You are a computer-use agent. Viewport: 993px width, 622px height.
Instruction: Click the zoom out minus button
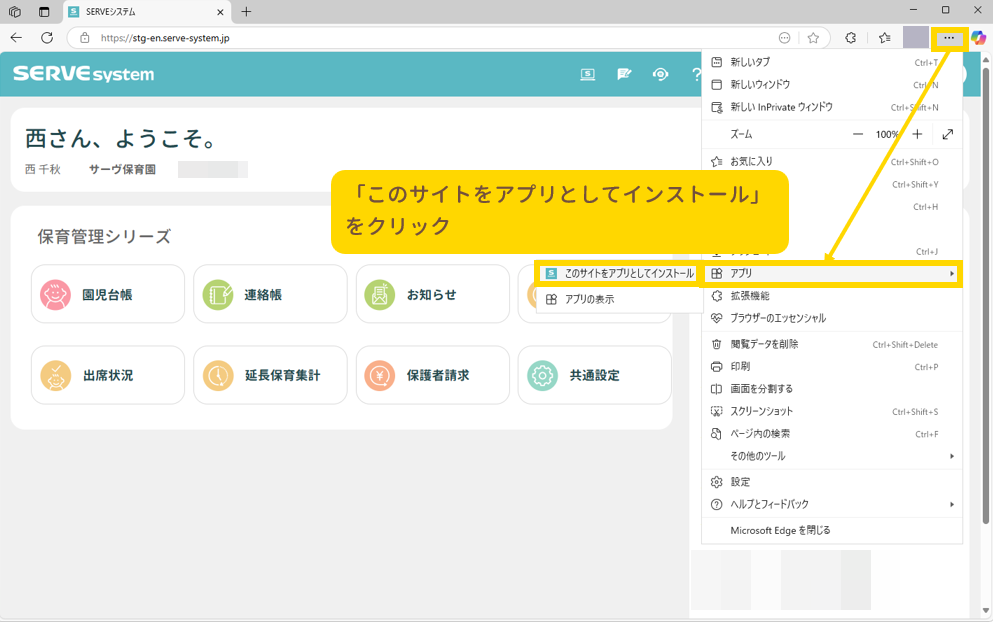(x=857, y=134)
